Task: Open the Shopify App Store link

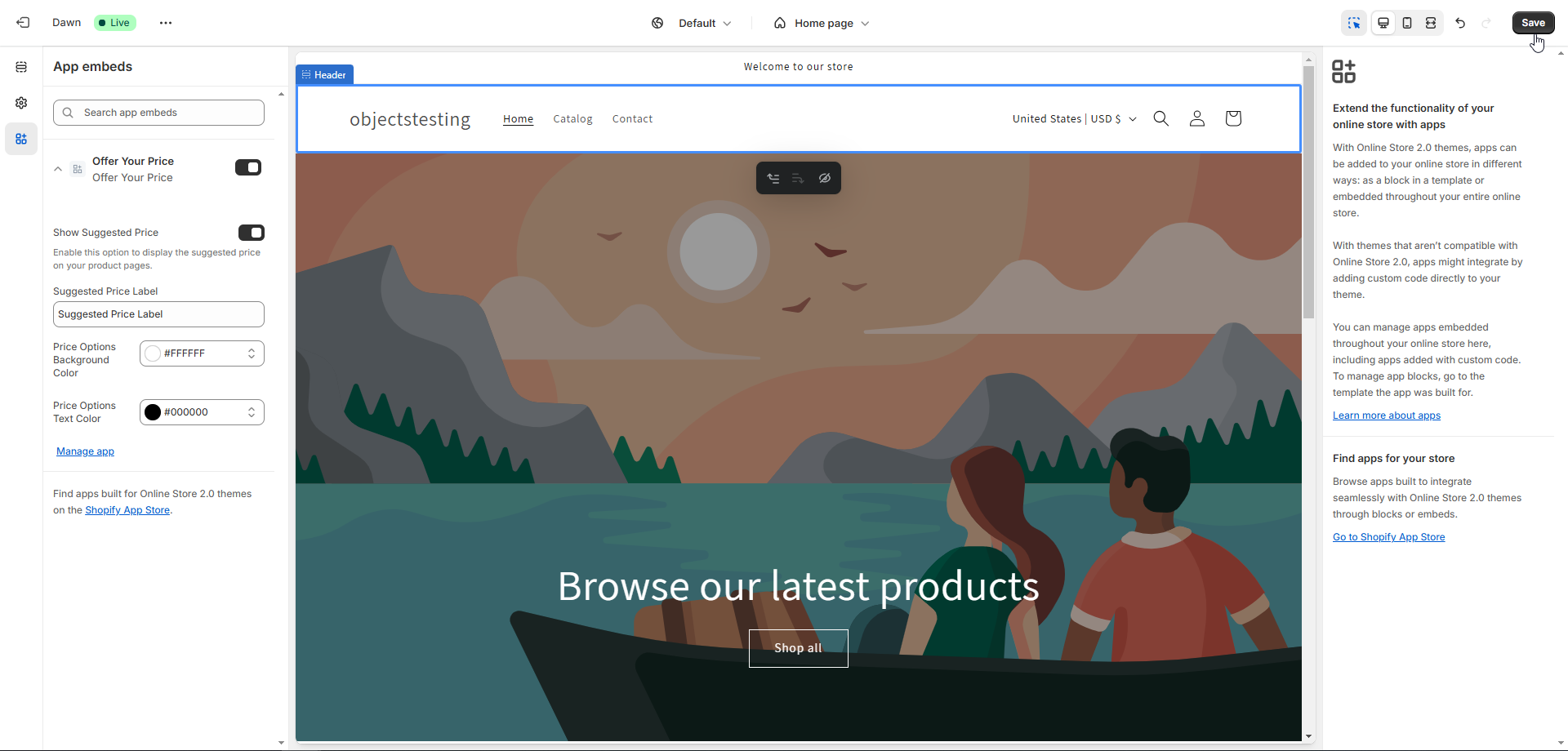Action: tap(127, 510)
